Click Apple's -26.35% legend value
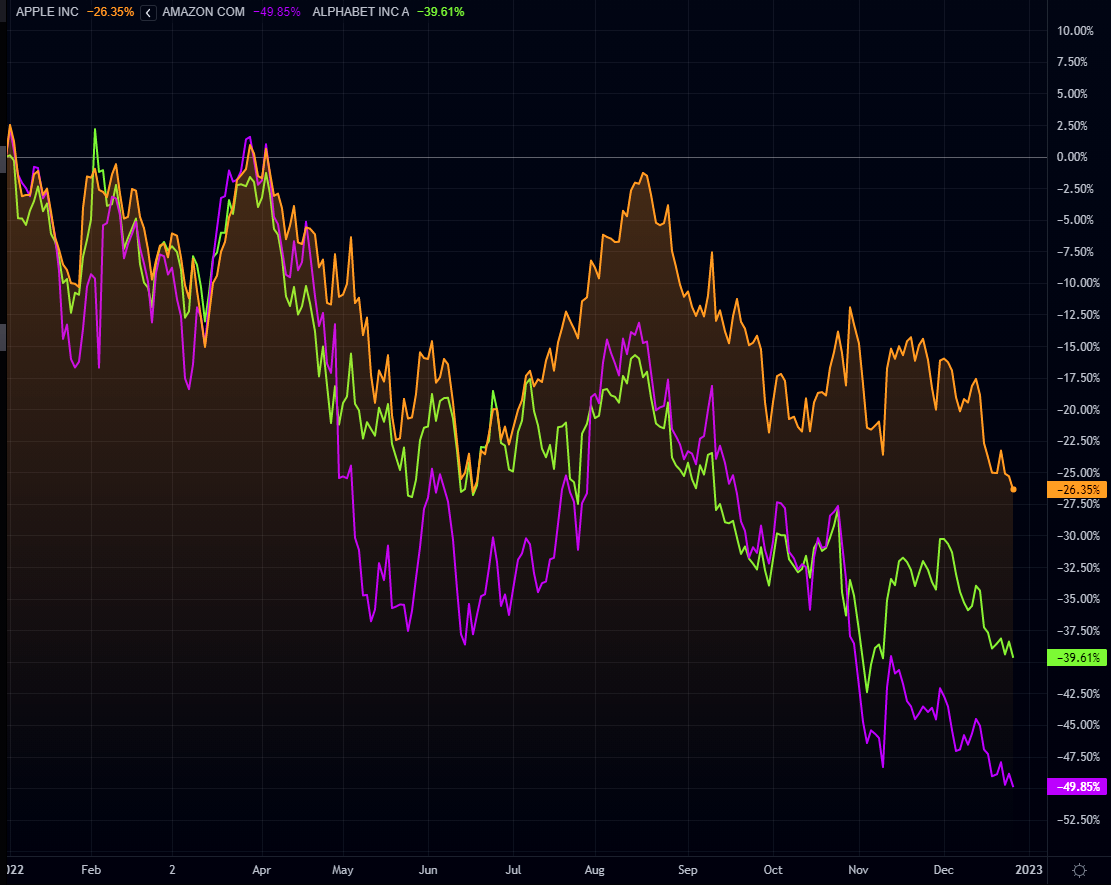This screenshot has height=885, width=1111. point(110,12)
